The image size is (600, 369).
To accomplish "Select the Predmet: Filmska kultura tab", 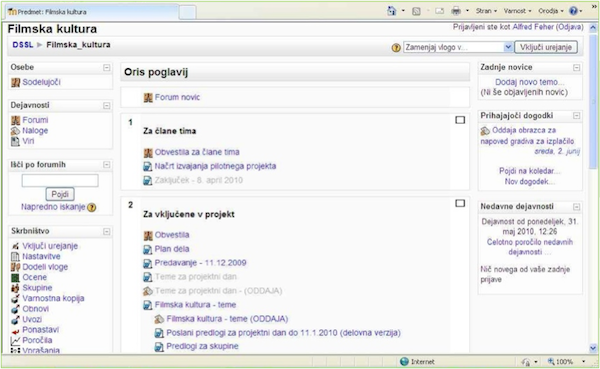I will [x=92, y=12].
